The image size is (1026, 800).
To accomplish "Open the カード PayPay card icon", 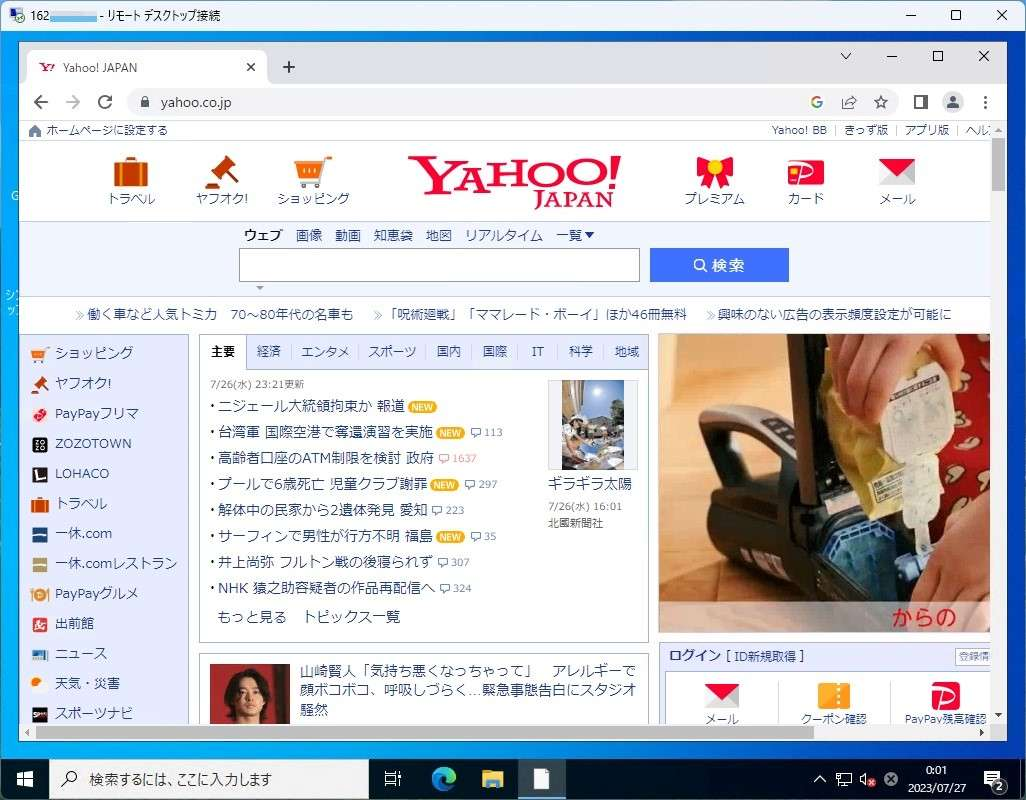I will click(x=805, y=173).
